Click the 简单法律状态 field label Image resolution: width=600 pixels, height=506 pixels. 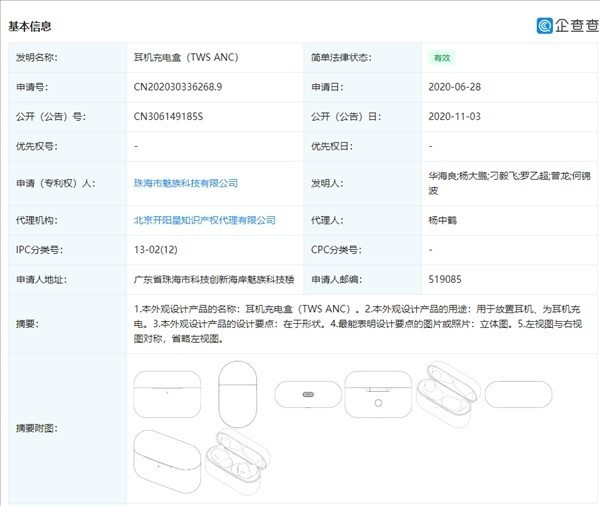(341, 57)
